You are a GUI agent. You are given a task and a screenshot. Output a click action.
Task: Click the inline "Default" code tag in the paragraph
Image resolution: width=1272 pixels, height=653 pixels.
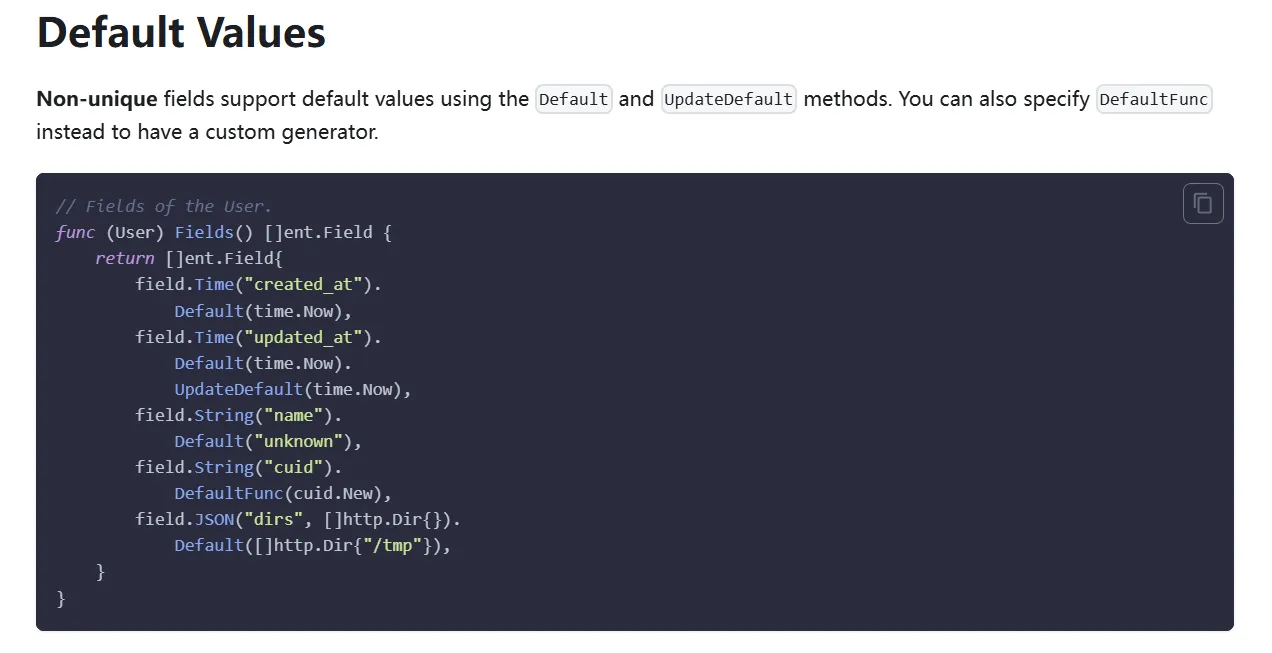coord(573,99)
